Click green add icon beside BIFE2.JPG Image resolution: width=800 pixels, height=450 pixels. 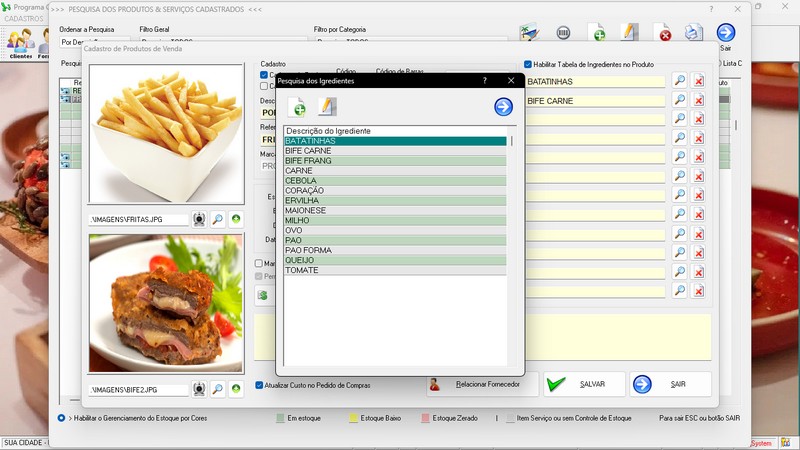[x=236, y=389]
